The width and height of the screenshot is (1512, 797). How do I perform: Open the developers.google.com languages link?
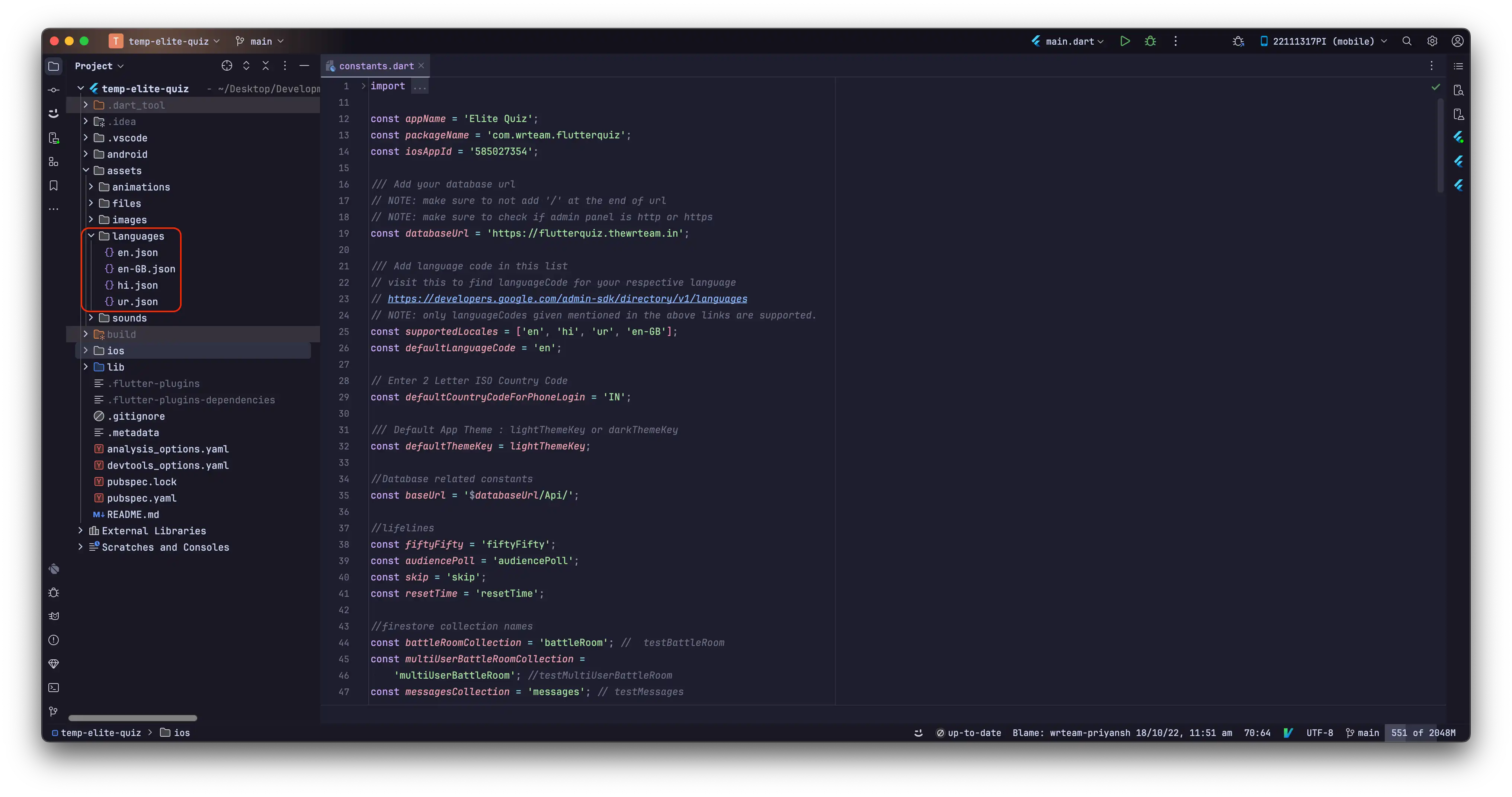[567, 299]
